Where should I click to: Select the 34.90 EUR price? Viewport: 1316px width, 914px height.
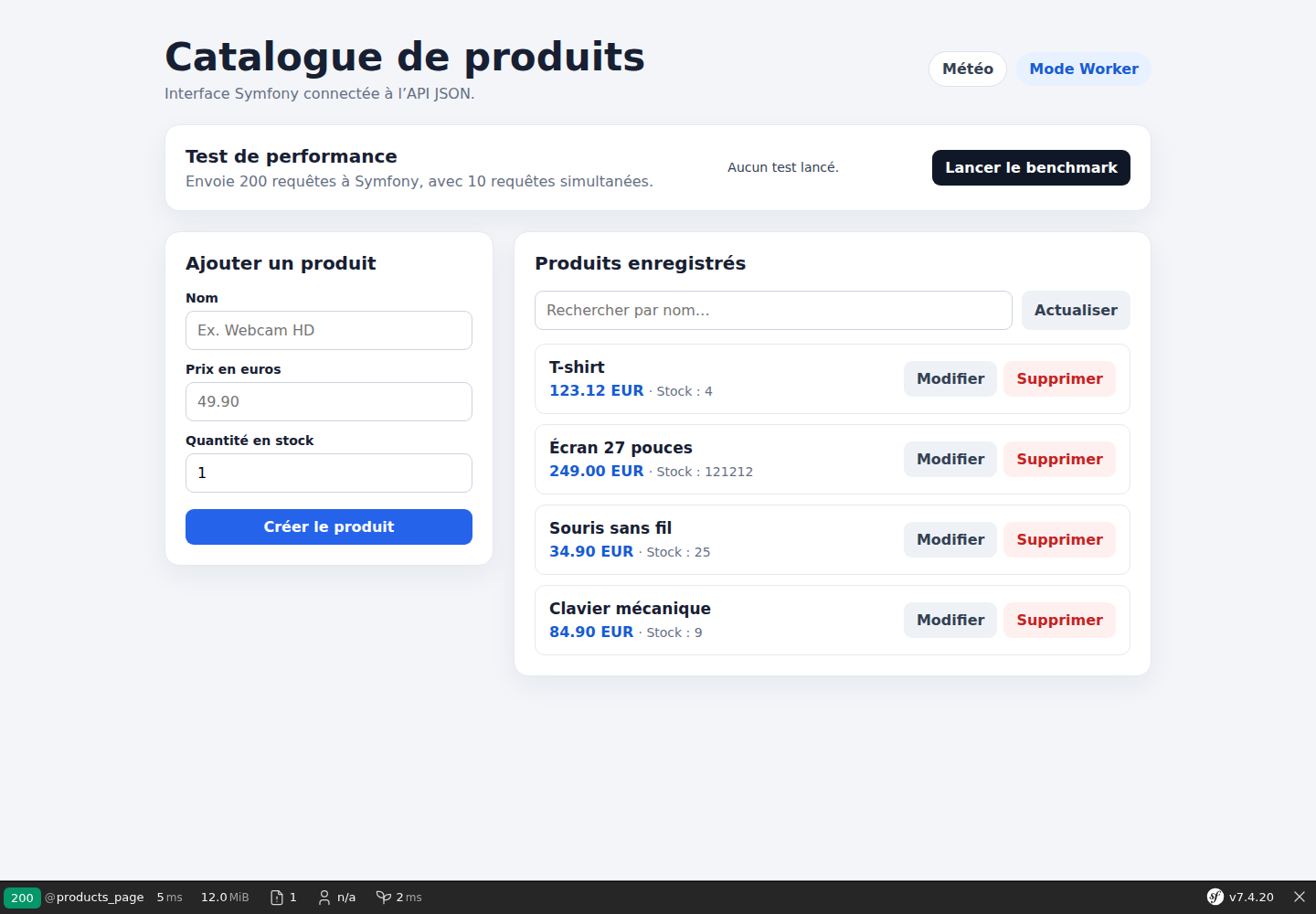[x=591, y=551]
